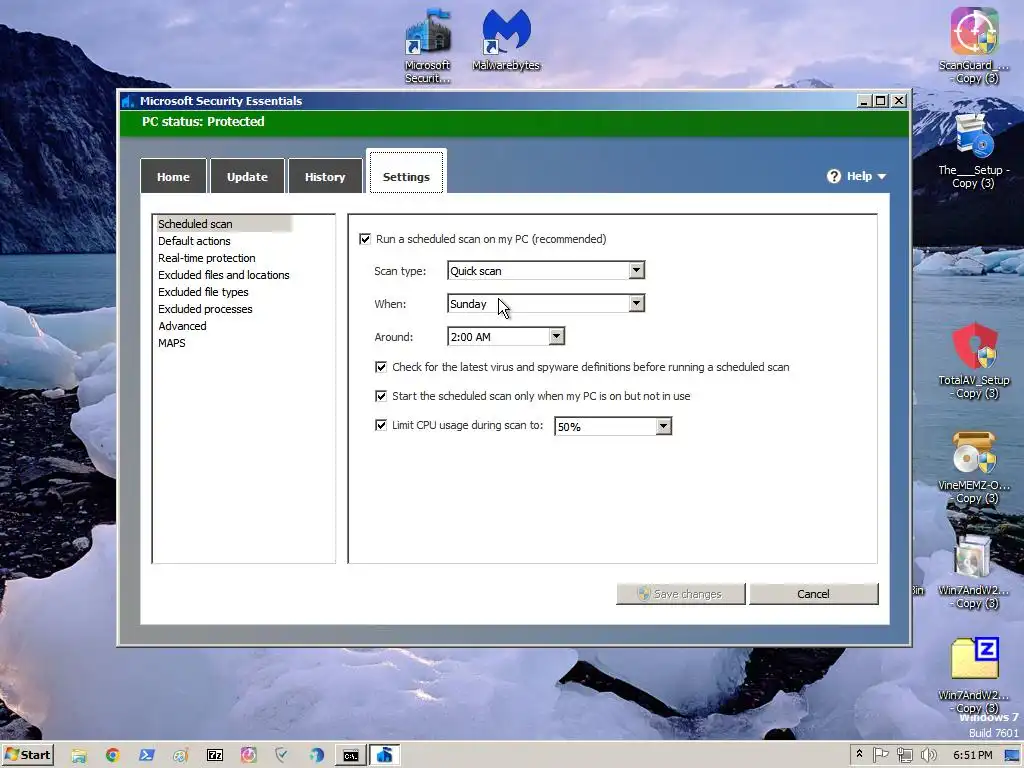1024x768 pixels.
Task: Select the TotalAV_Setup Copy (3) desktop icon
Action: click(974, 360)
